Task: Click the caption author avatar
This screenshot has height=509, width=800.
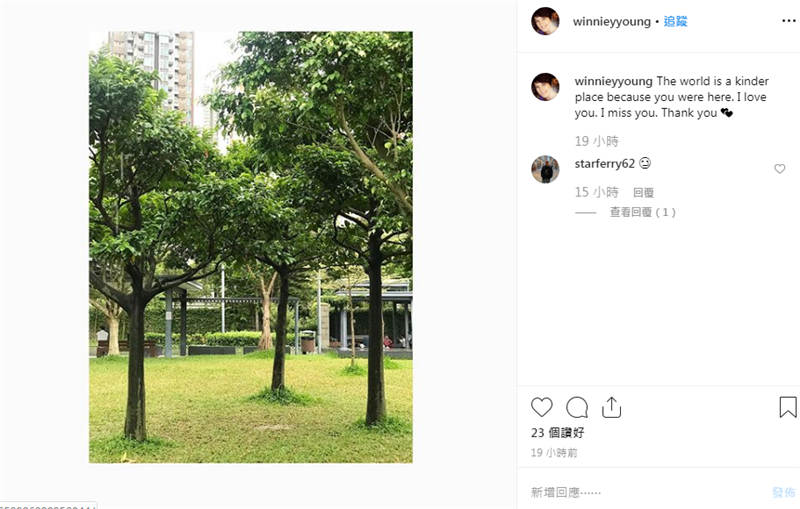Action: click(545, 87)
